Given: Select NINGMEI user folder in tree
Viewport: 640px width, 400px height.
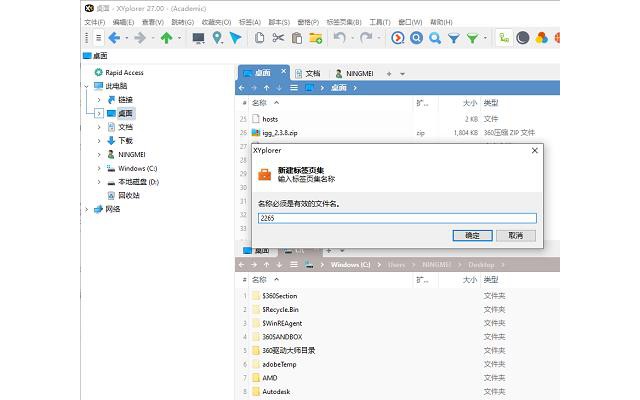Looking at the screenshot, I should [131, 155].
